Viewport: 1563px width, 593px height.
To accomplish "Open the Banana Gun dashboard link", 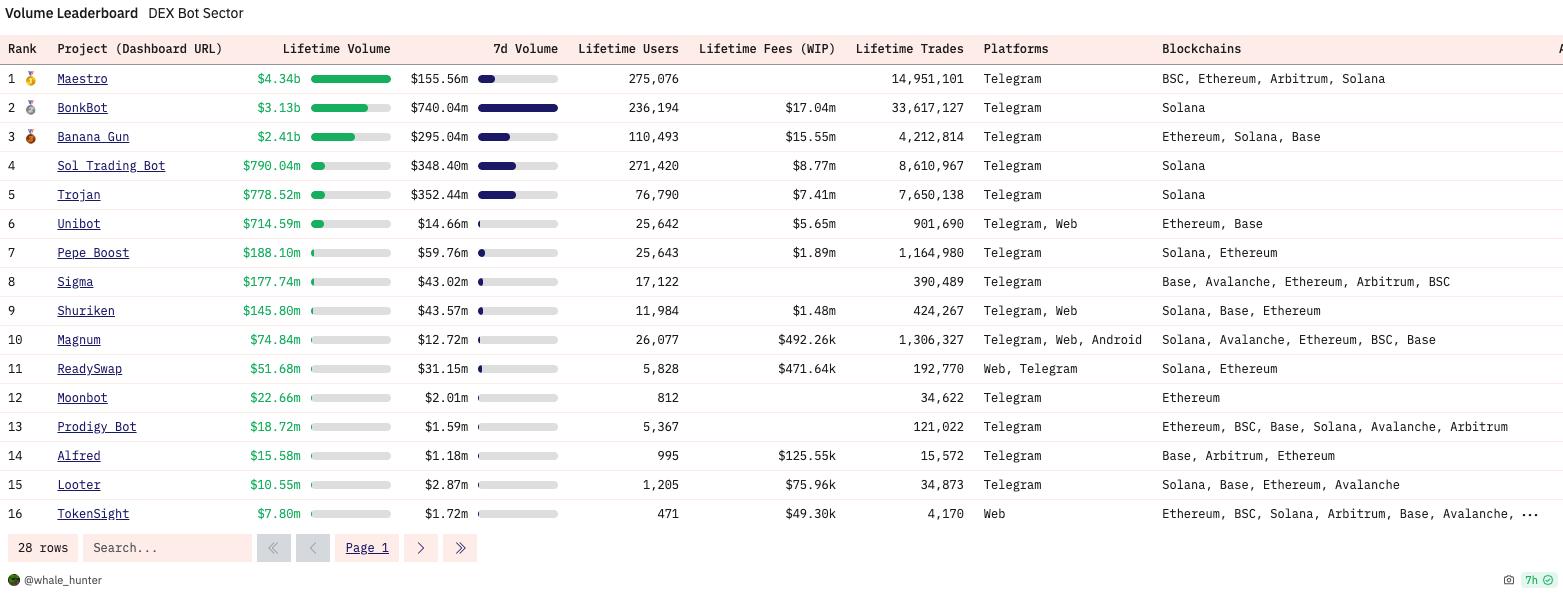I will 93,137.
